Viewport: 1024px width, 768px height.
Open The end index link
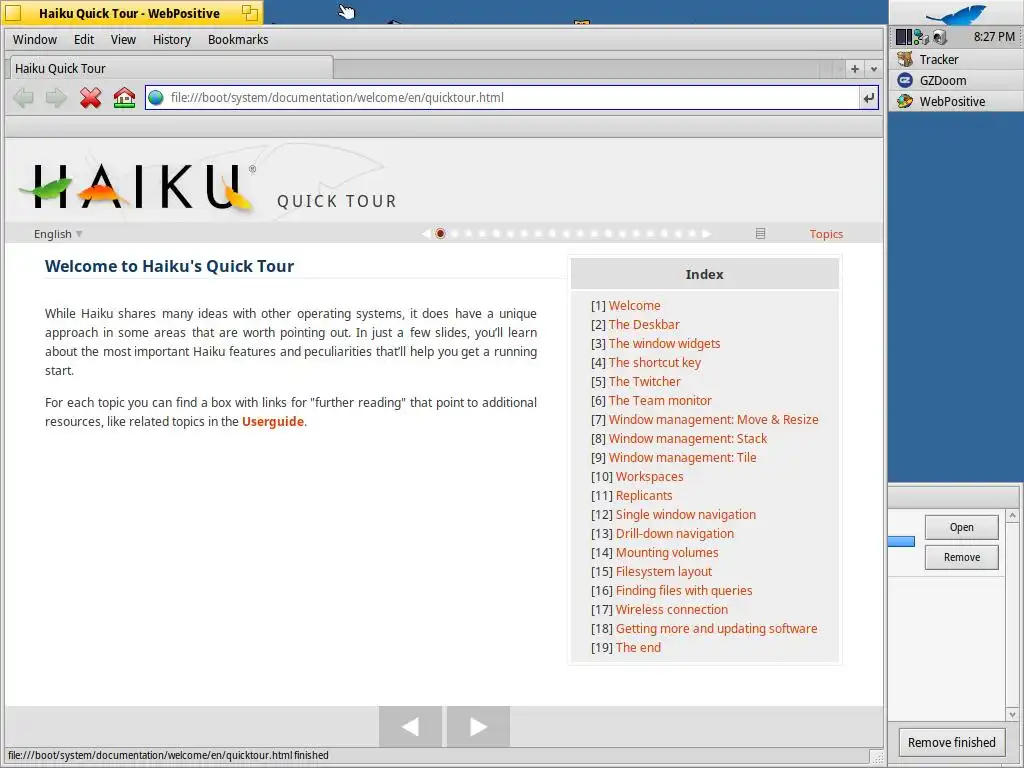click(638, 647)
